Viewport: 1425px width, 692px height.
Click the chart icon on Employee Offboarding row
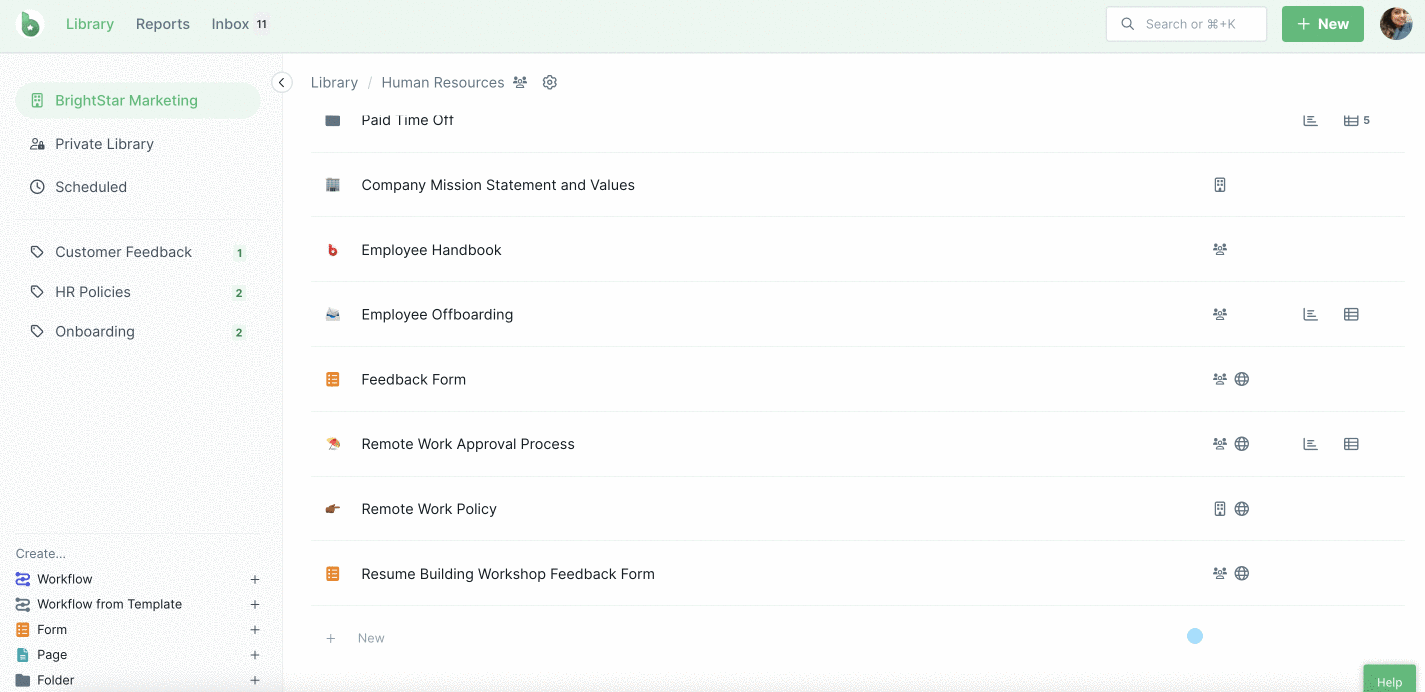pyautogui.click(x=1310, y=314)
